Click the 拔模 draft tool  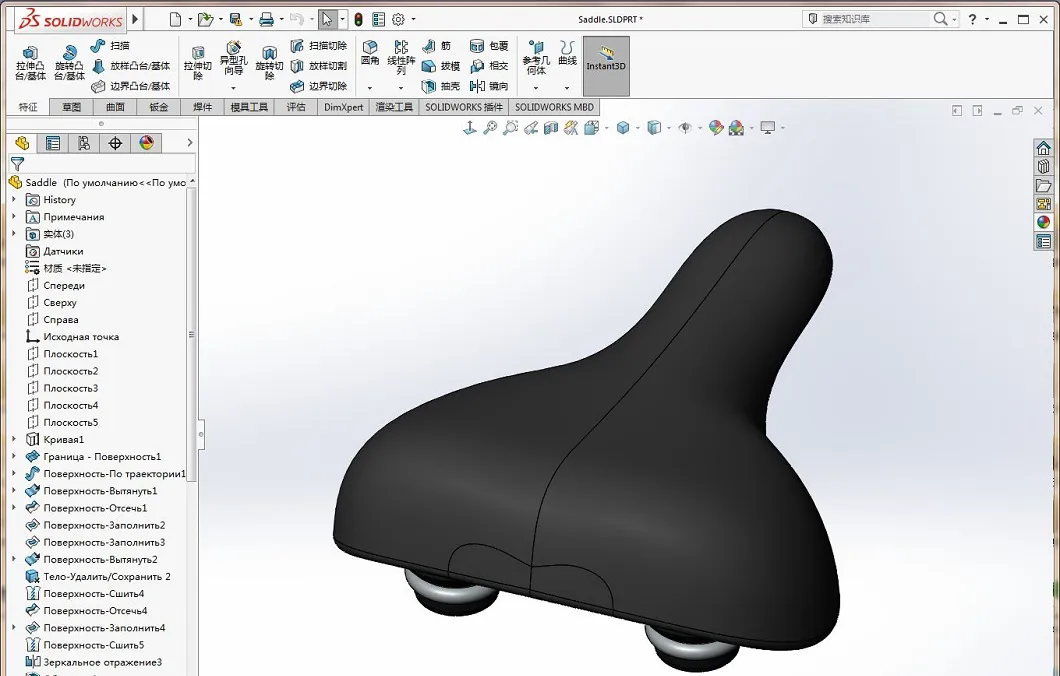[x=441, y=66]
